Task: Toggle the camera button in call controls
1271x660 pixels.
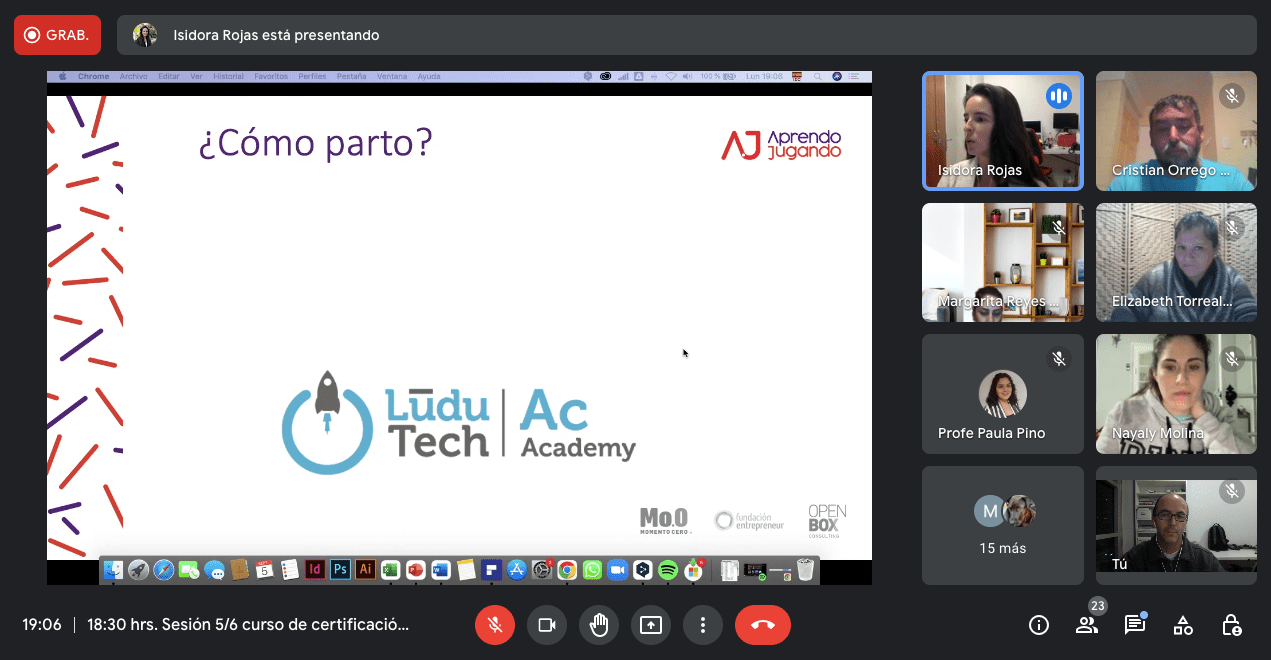Action: (547, 625)
